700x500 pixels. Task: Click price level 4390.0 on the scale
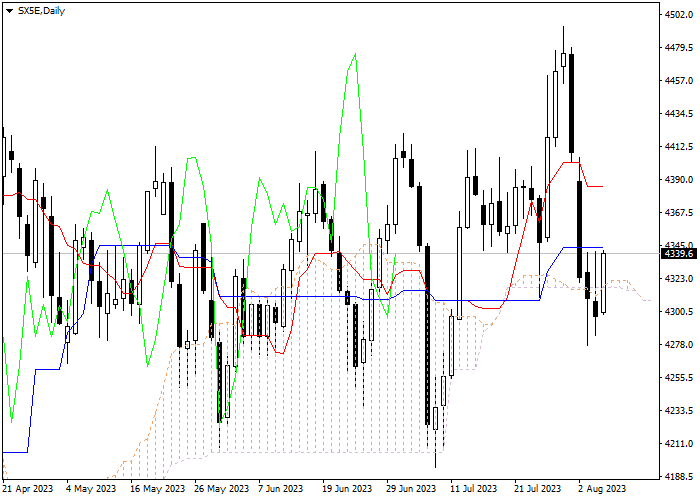tap(679, 180)
